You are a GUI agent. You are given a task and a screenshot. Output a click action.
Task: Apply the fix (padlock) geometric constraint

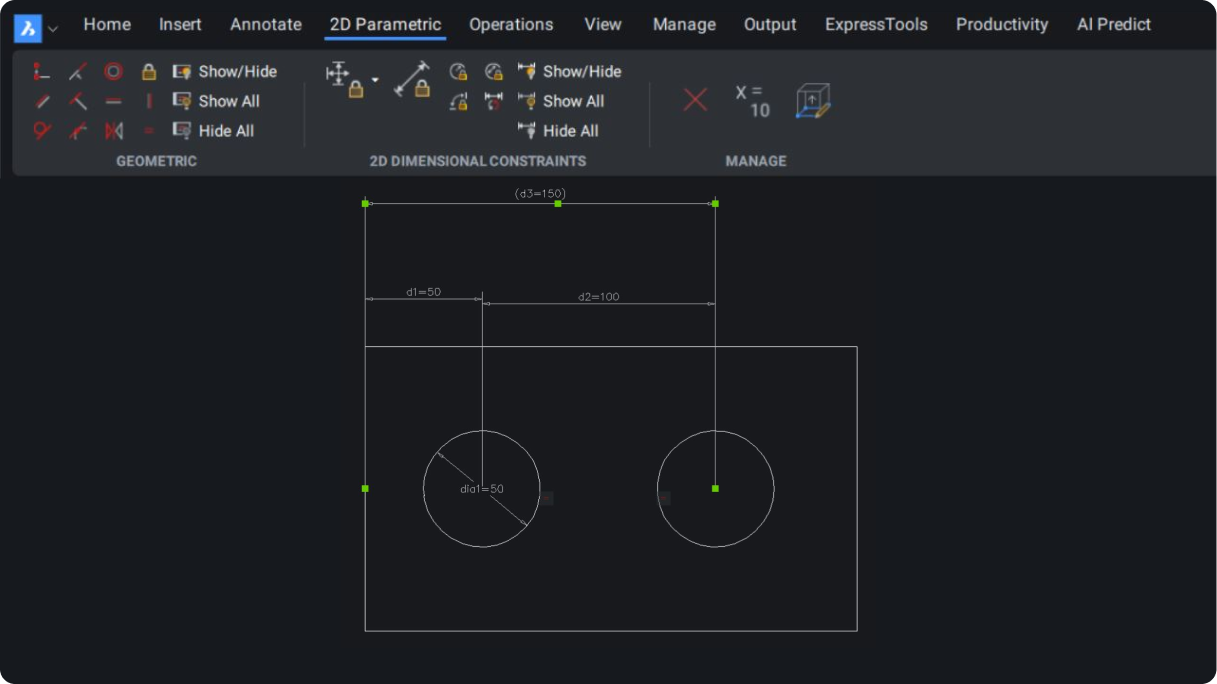pos(149,72)
